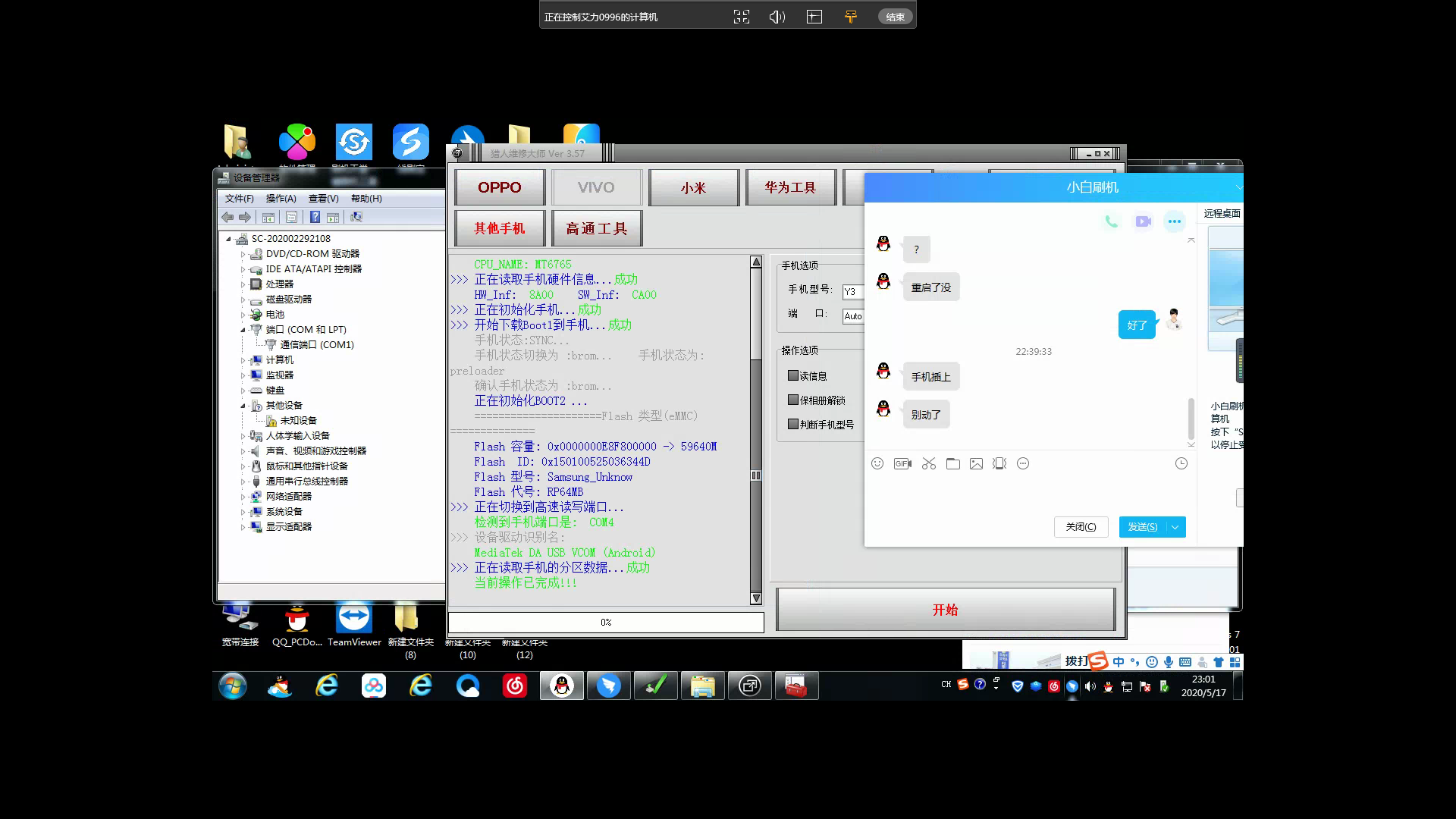Toggle speaker in remote control top bar
The image size is (1456, 819).
(x=777, y=17)
